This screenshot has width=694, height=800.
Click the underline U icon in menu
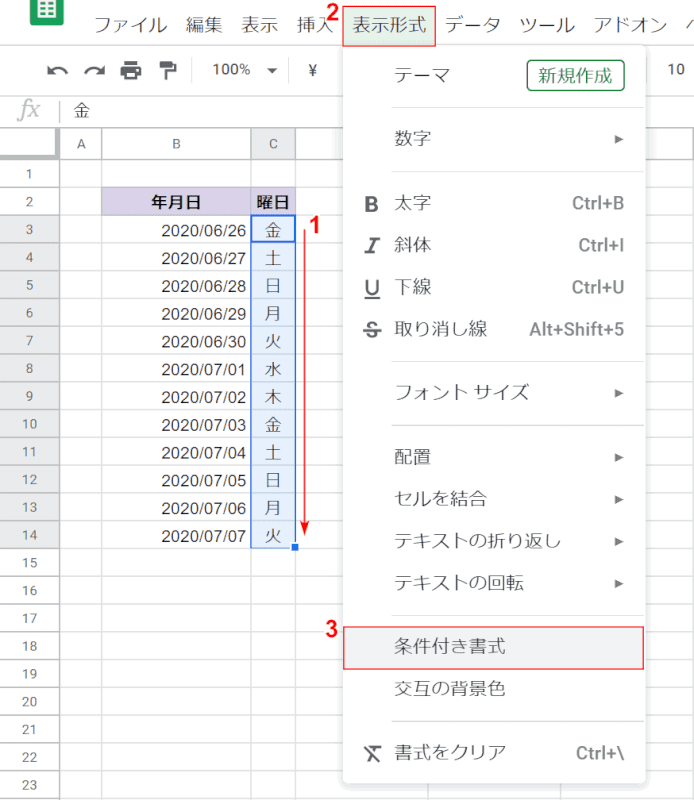pos(372,288)
